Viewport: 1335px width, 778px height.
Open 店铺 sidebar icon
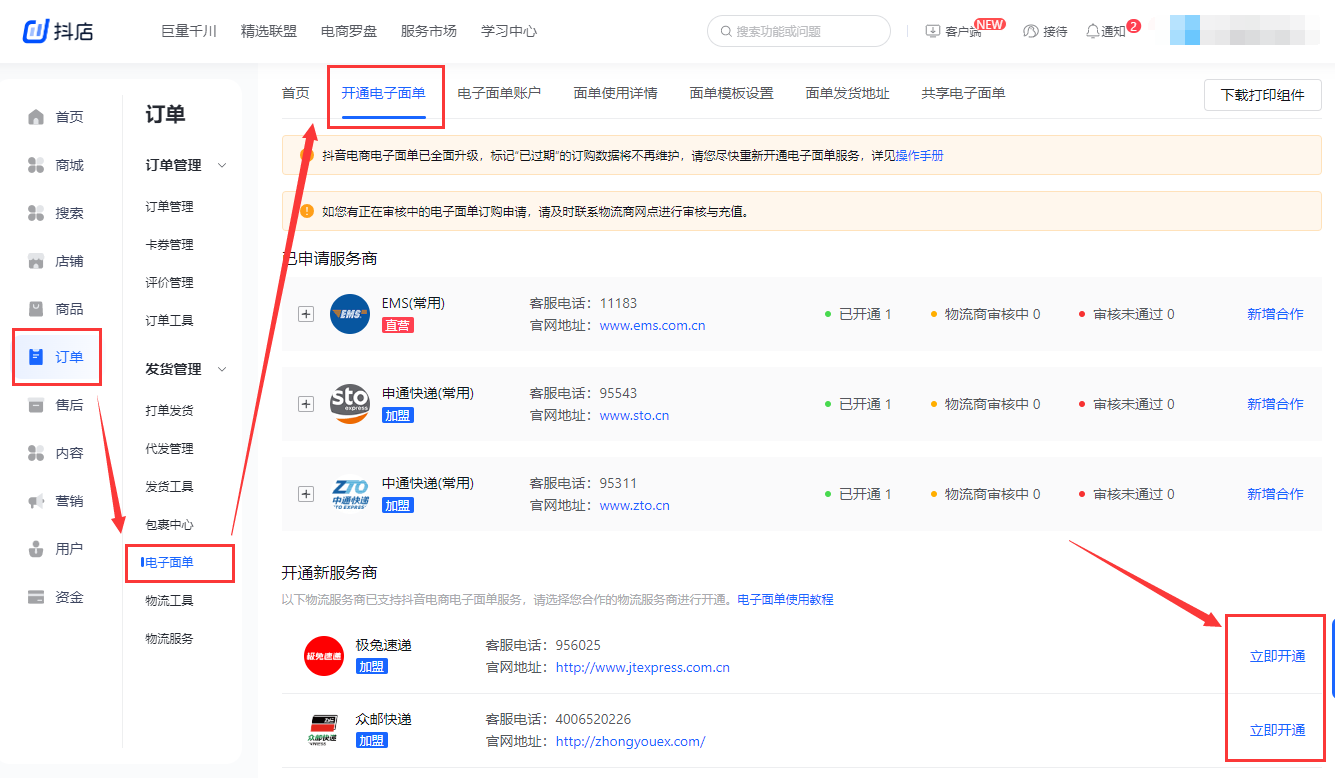(x=36, y=261)
